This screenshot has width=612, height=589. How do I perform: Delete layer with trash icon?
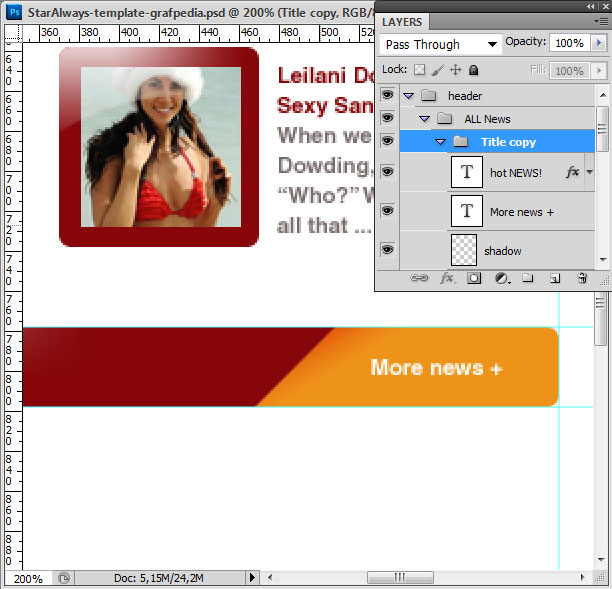[582, 278]
